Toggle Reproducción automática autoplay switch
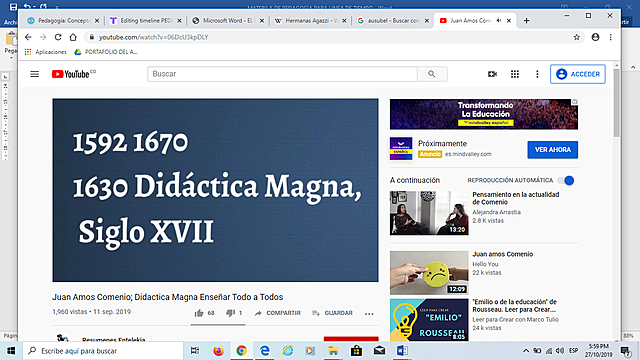This screenshot has height=360, width=640. (566, 180)
